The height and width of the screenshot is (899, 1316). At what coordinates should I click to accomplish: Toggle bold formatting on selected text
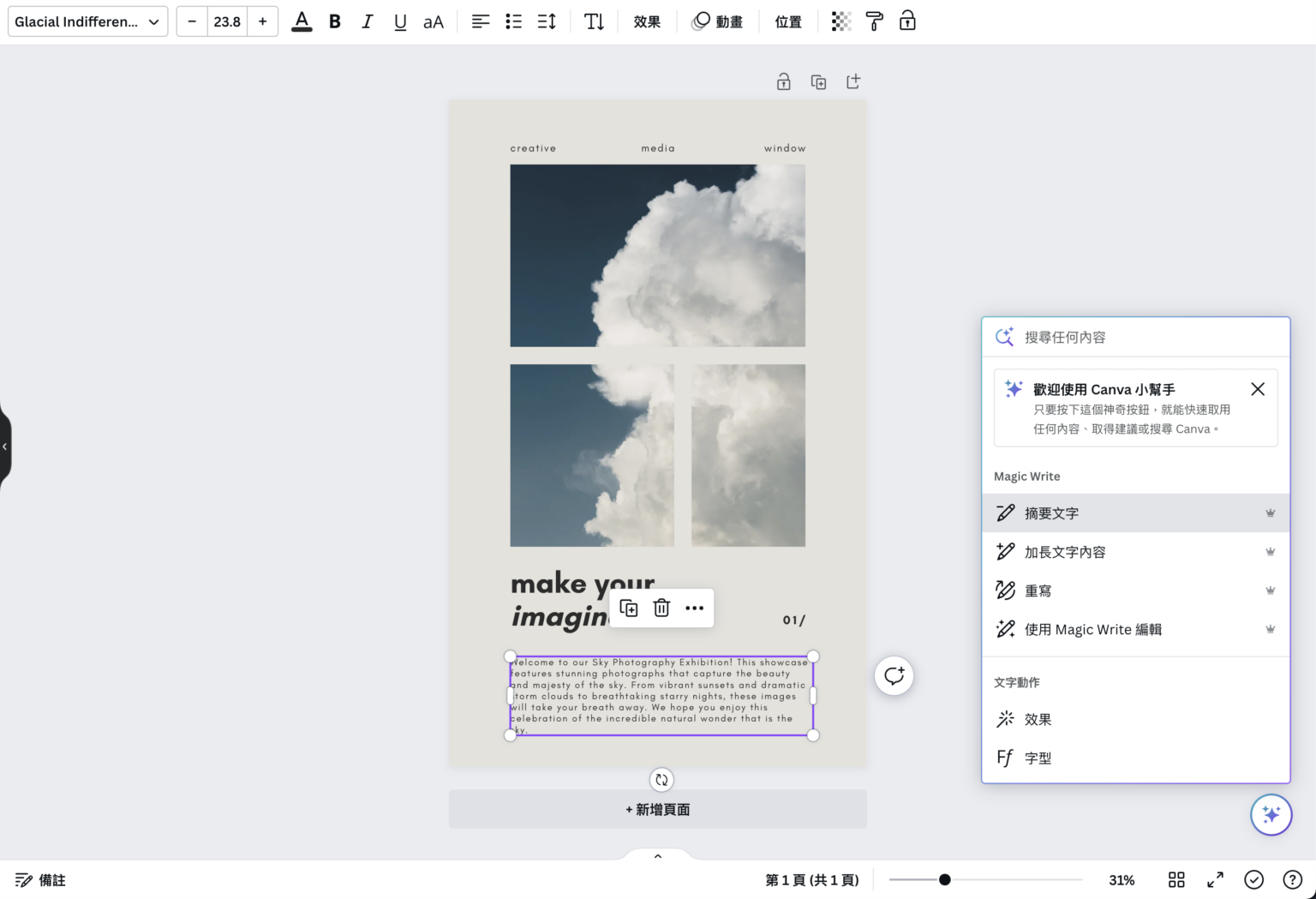point(334,21)
